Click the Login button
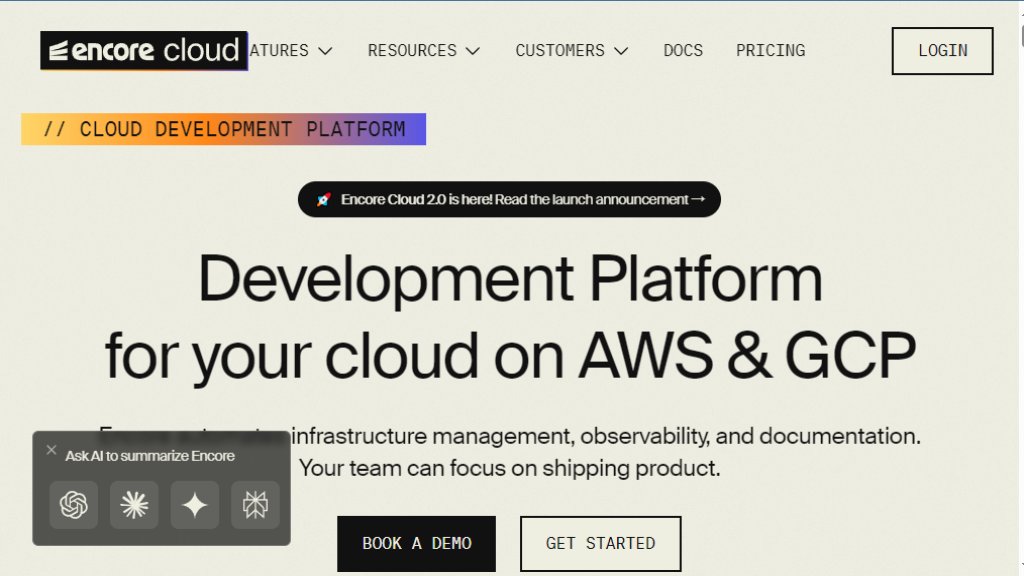 (942, 51)
